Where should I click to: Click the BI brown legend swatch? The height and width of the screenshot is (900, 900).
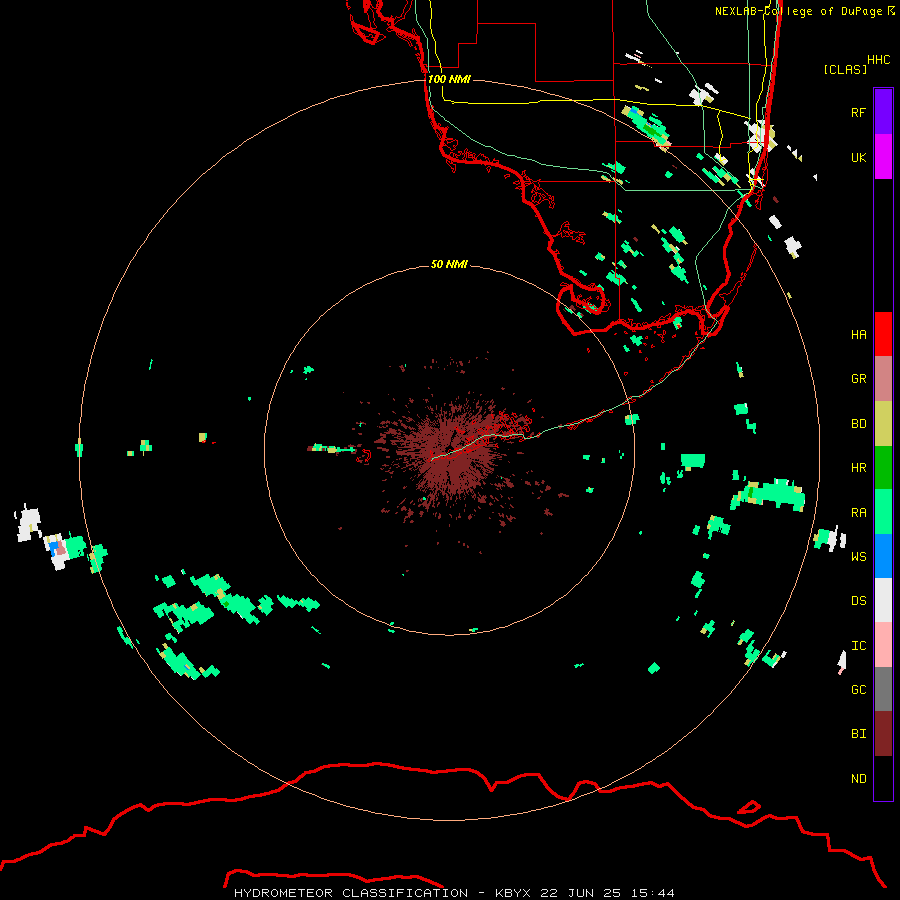coord(883,734)
